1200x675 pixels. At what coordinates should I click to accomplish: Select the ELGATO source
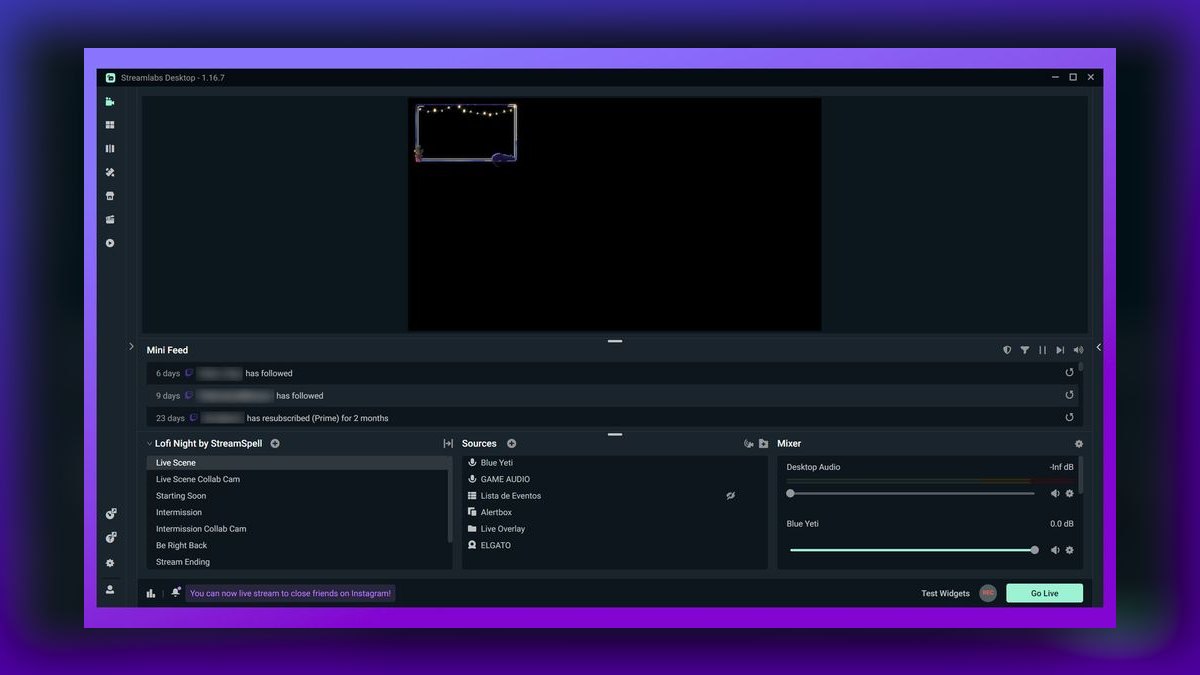[x=614, y=545]
